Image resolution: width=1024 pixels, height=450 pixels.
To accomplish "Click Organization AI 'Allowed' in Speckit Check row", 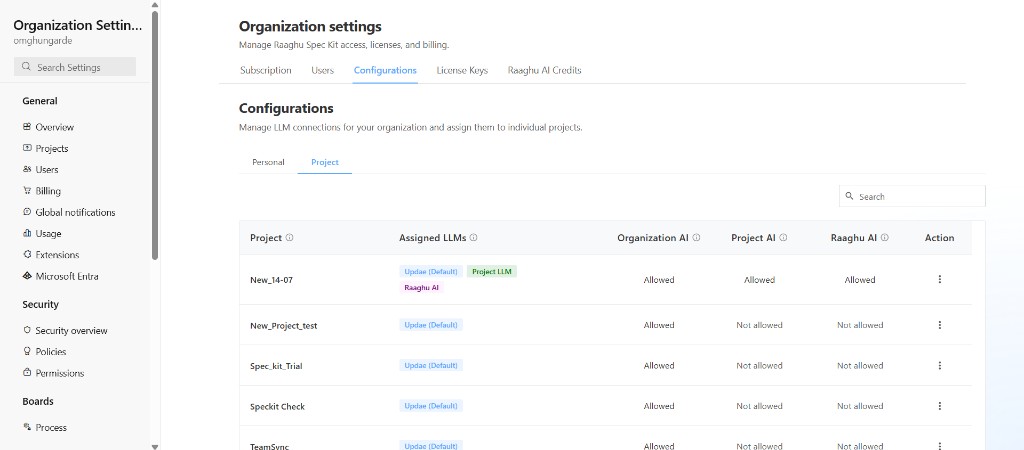I will coord(659,406).
